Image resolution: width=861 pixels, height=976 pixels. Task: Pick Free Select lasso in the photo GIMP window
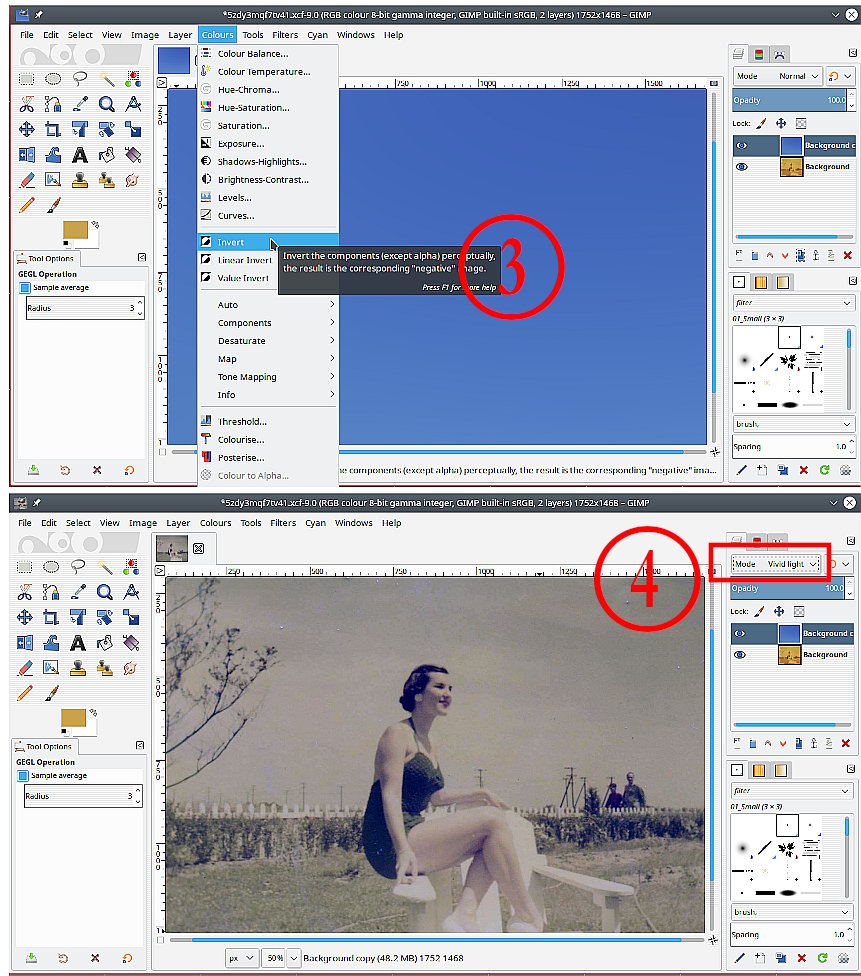tap(78, 566)
